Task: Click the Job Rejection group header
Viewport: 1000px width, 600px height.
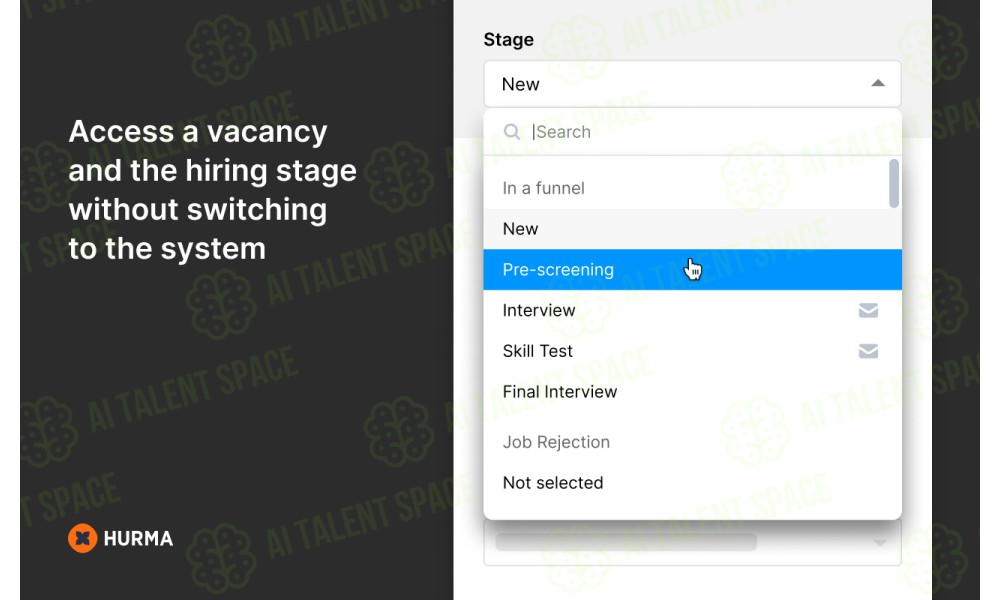Action: pyautogui.click(x=556, y=442)
